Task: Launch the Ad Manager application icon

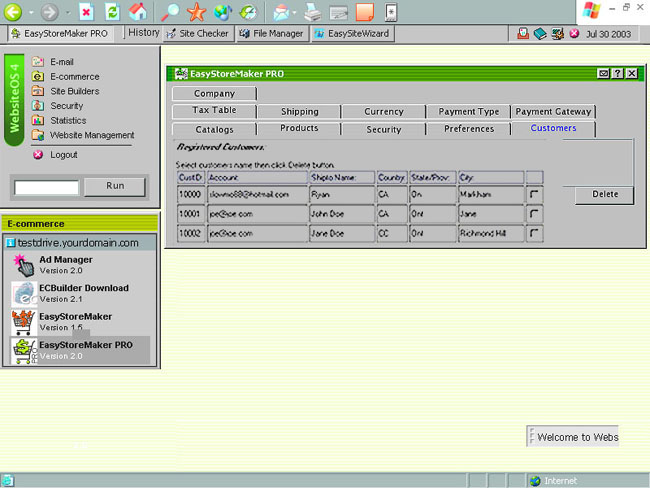Action: pyautogui.click(x=23, y=265)
